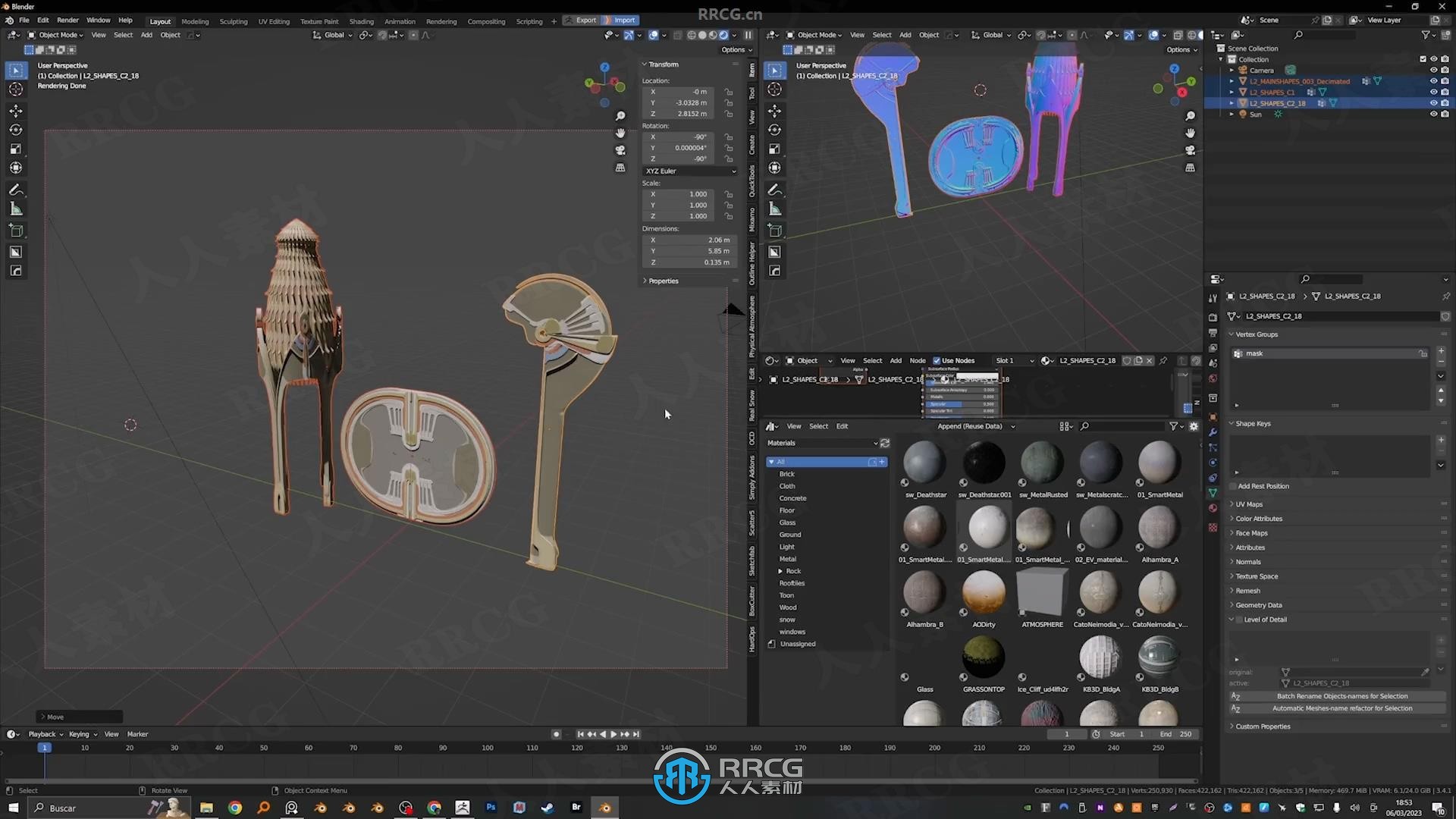Expand the Properties panel in sidebar

[664, 281]
